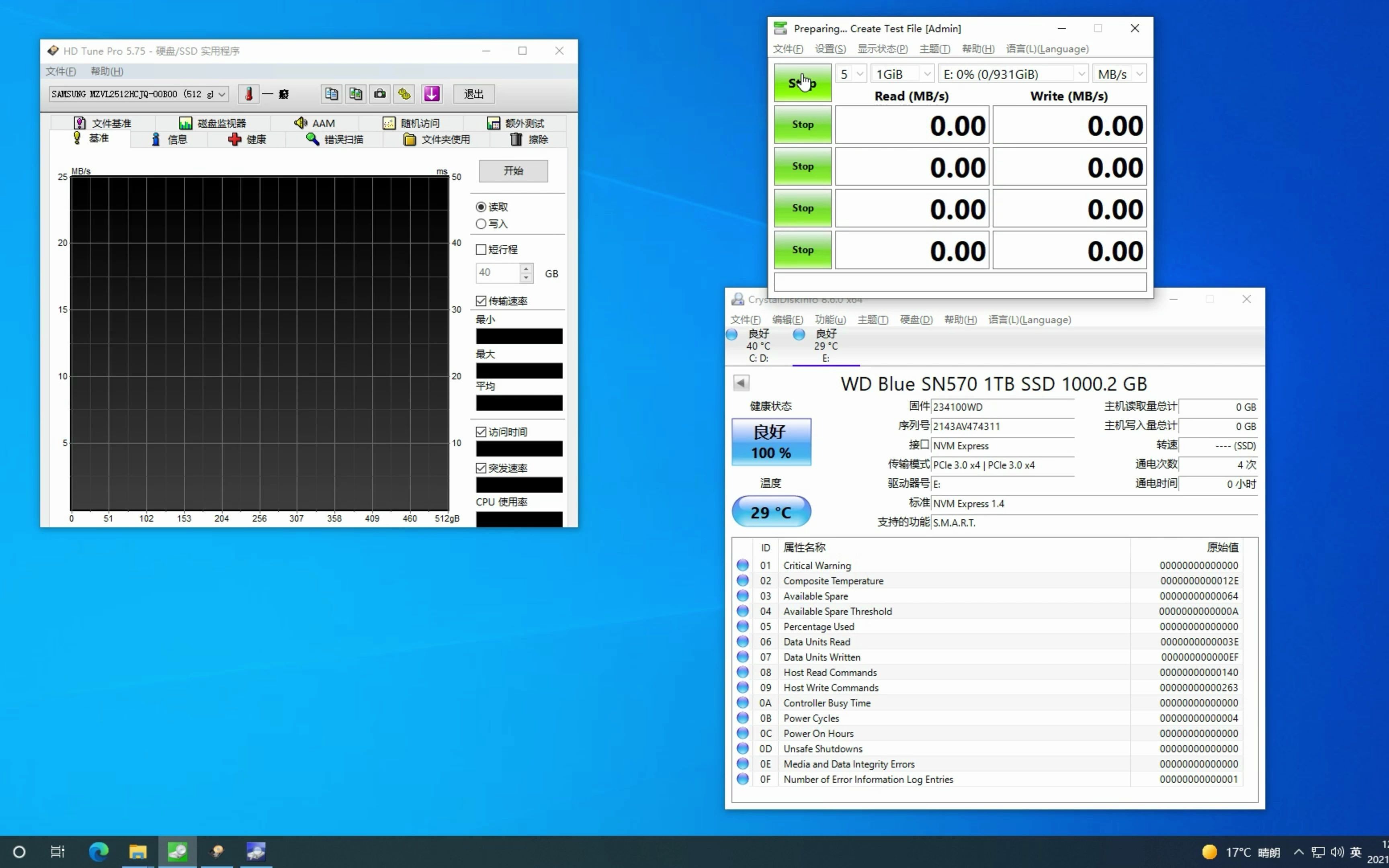Switch to CrystalDiskMark taskbar icon
Image resolution: width=1389 pixels, height=868 pixels.
177,852
